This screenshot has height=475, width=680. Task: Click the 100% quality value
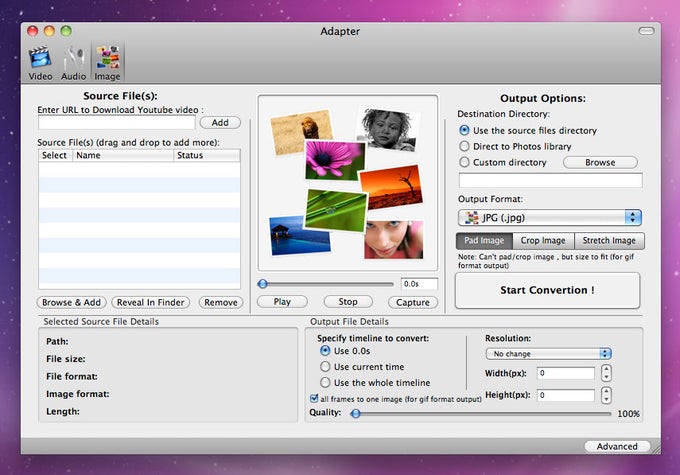tap(628, 413)
